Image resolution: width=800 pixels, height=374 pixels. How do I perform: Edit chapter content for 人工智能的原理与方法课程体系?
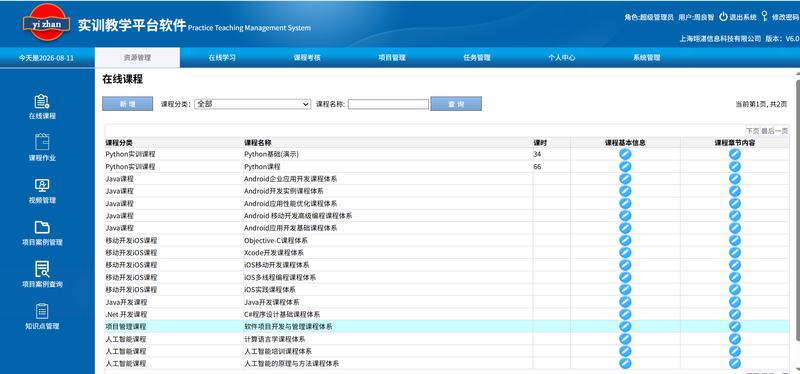tap(735, 363)
